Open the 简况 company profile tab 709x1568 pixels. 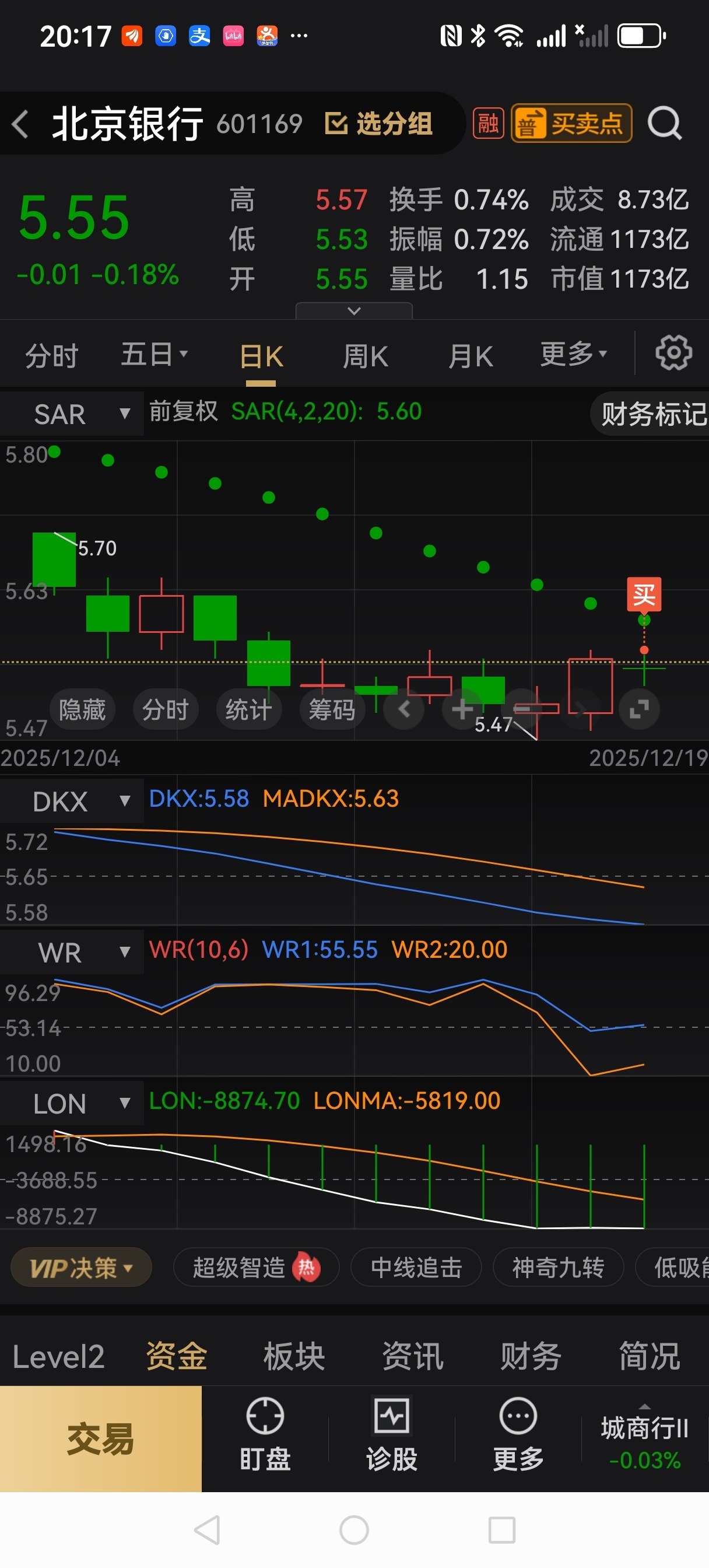tap(650, 1357)
